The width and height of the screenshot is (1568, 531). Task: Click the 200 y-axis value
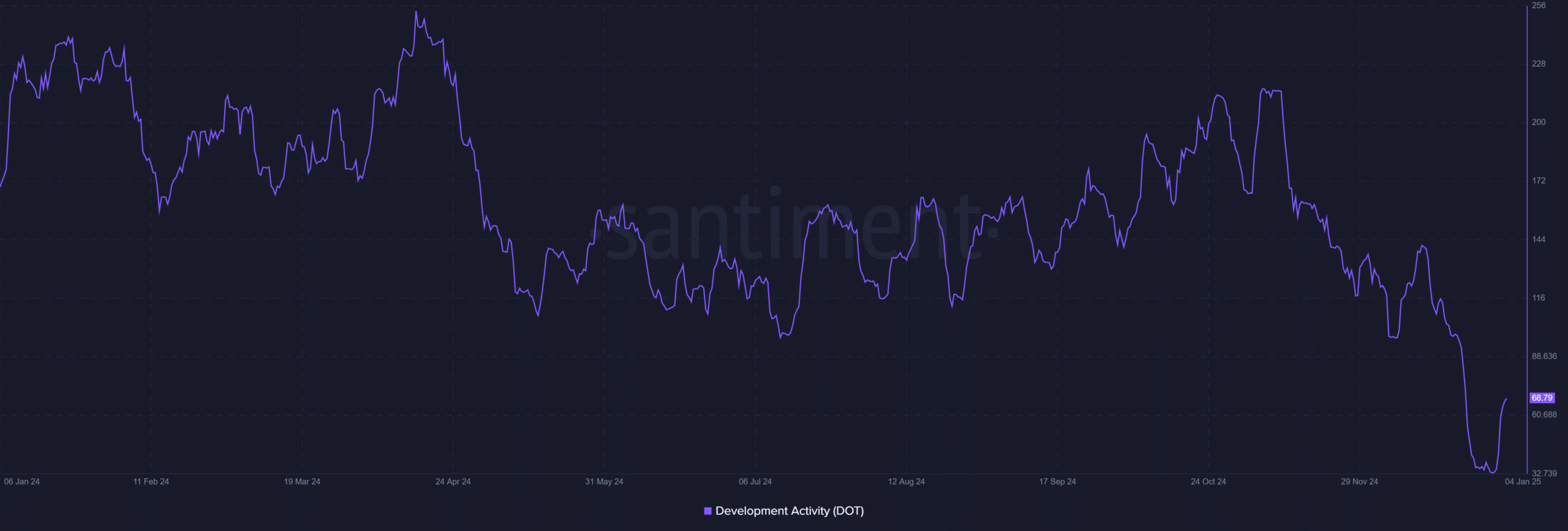pyautogui.click(x=1539, y=122)
